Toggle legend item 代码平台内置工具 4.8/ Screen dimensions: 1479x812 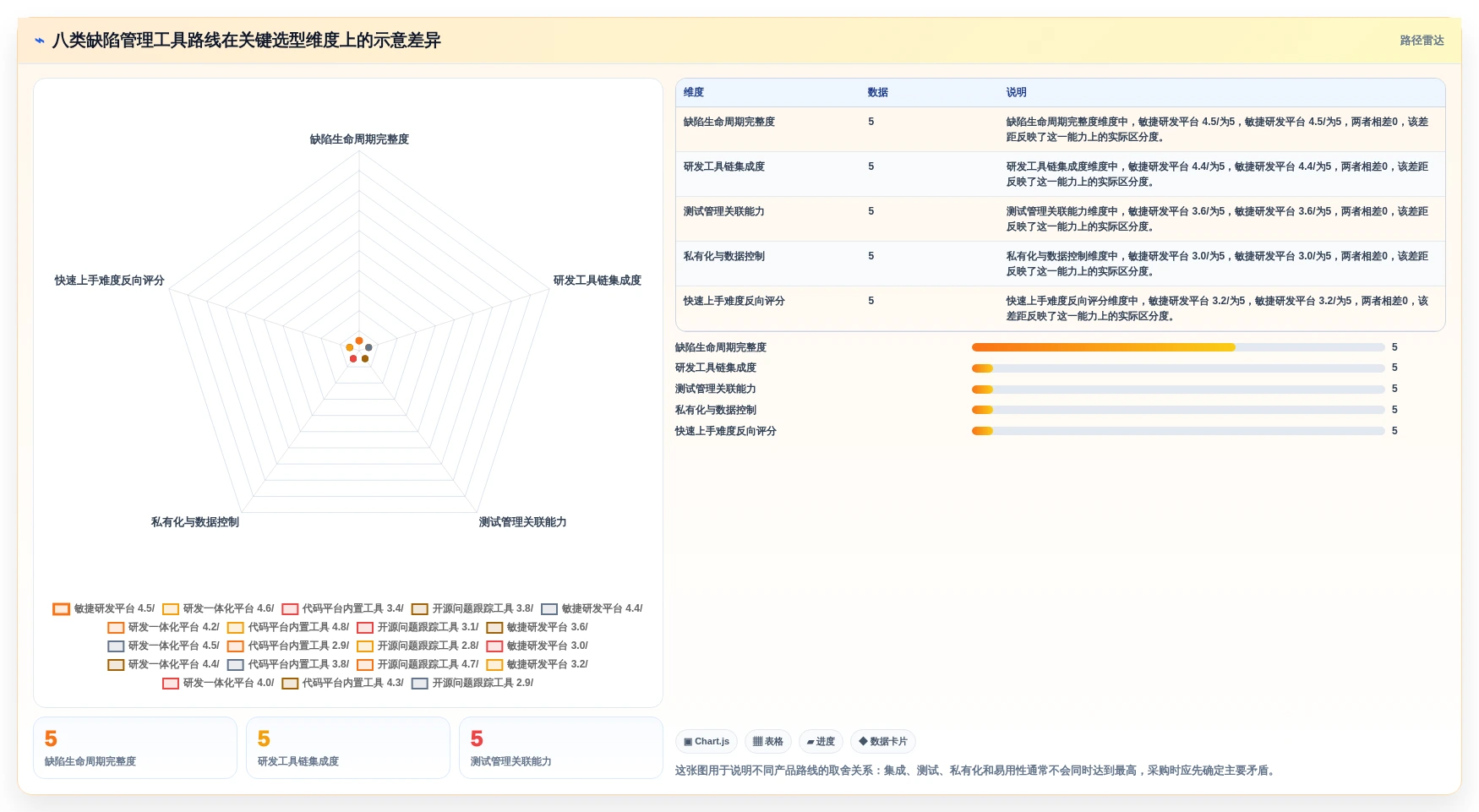[288, 627]
